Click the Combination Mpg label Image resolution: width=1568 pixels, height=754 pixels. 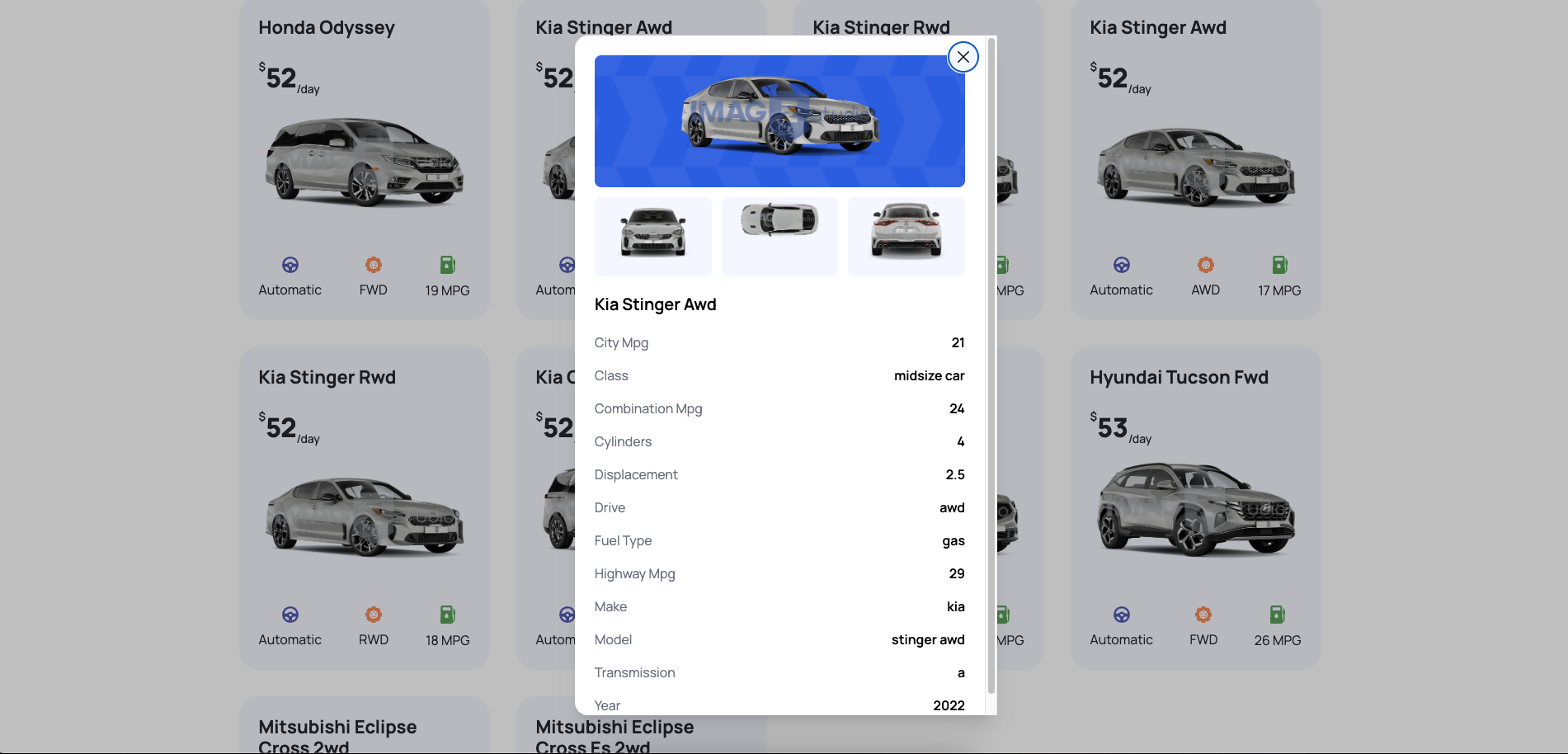point(648,408)
